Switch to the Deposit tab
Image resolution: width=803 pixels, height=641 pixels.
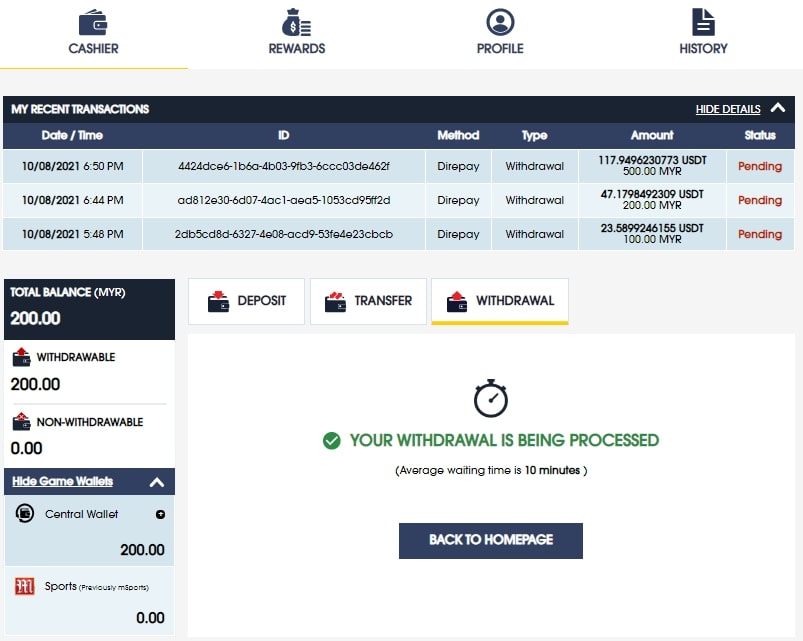(246, 301)
